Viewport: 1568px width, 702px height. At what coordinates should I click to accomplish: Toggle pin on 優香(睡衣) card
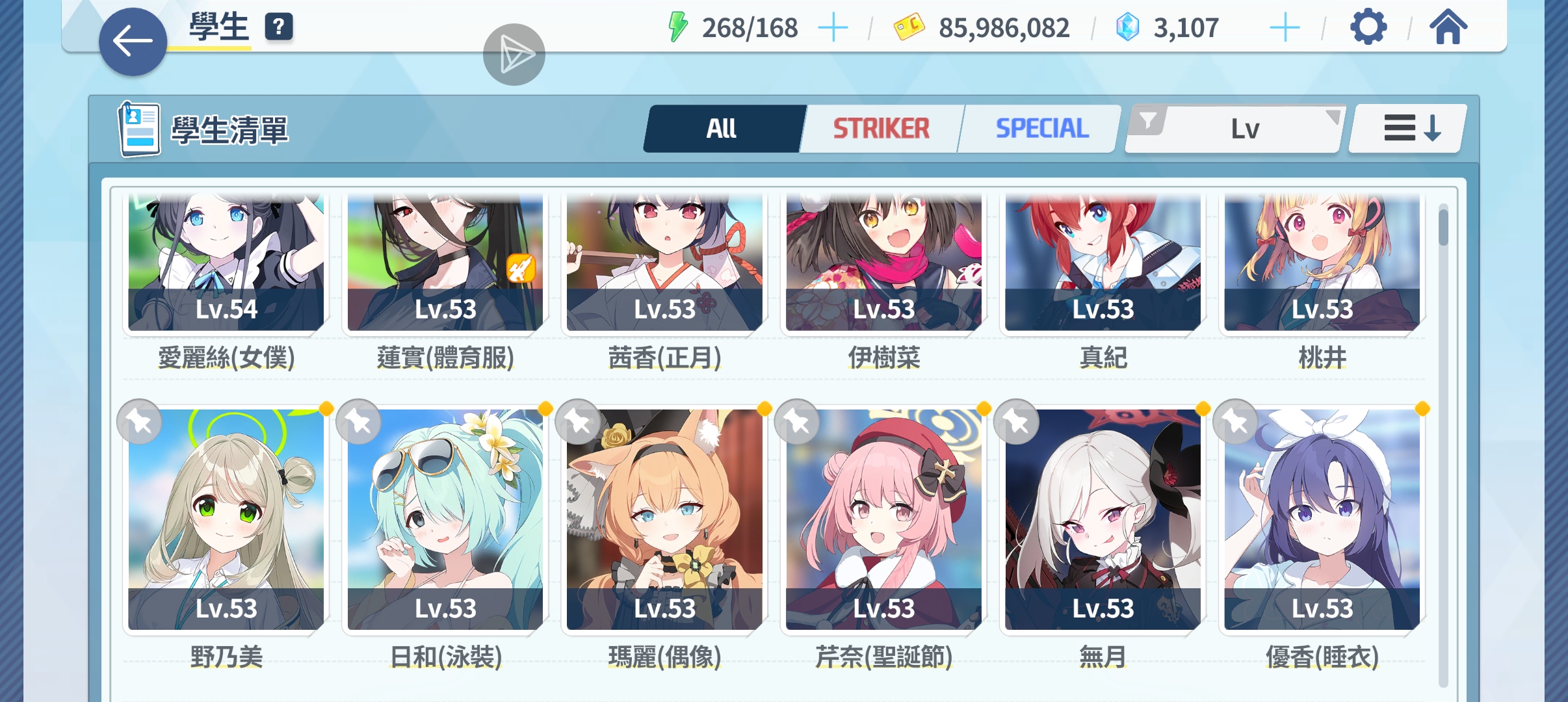coord(1235,422)
